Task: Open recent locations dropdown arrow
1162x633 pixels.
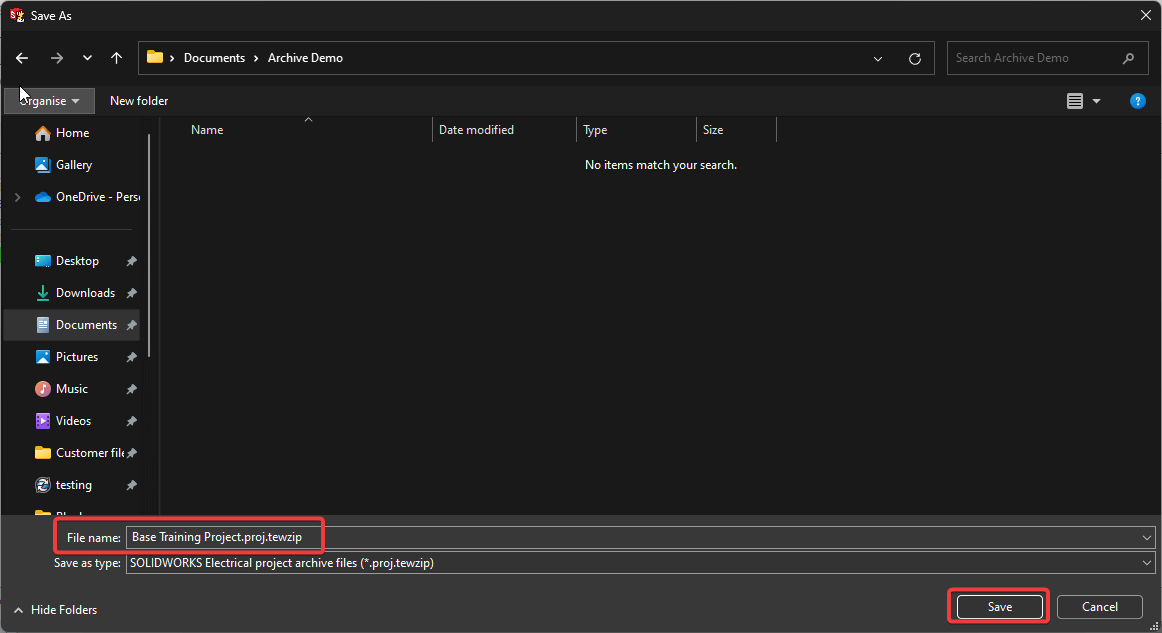Action: click(x=87, y=59)
